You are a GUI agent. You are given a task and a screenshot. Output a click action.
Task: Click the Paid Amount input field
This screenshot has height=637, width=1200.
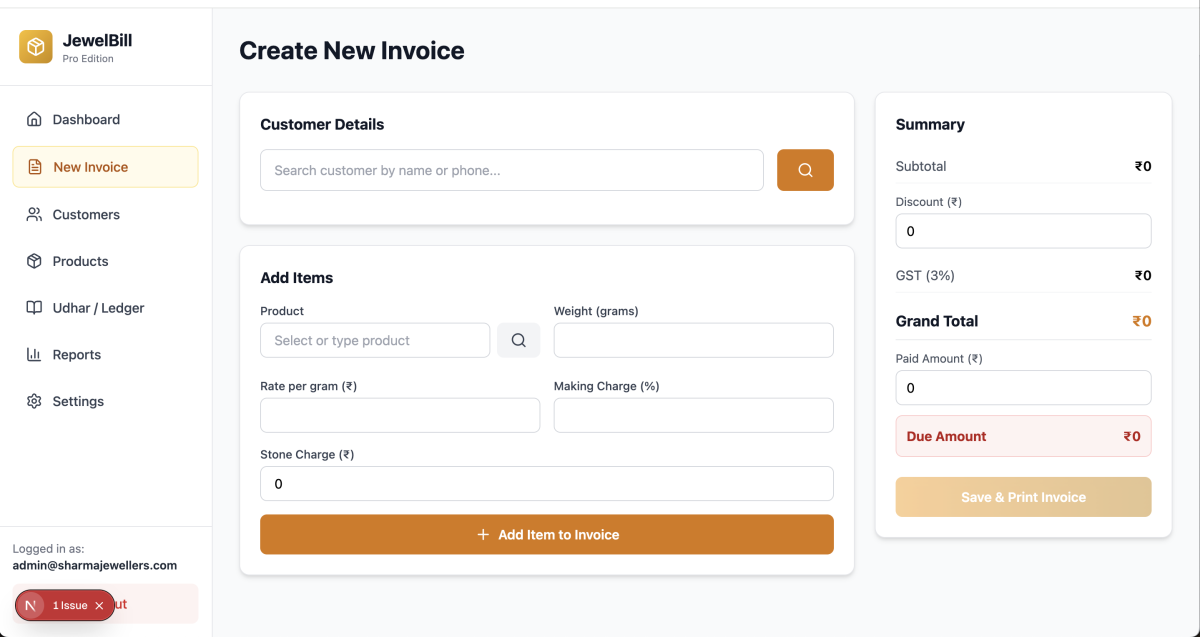(x=1023, y=388)
